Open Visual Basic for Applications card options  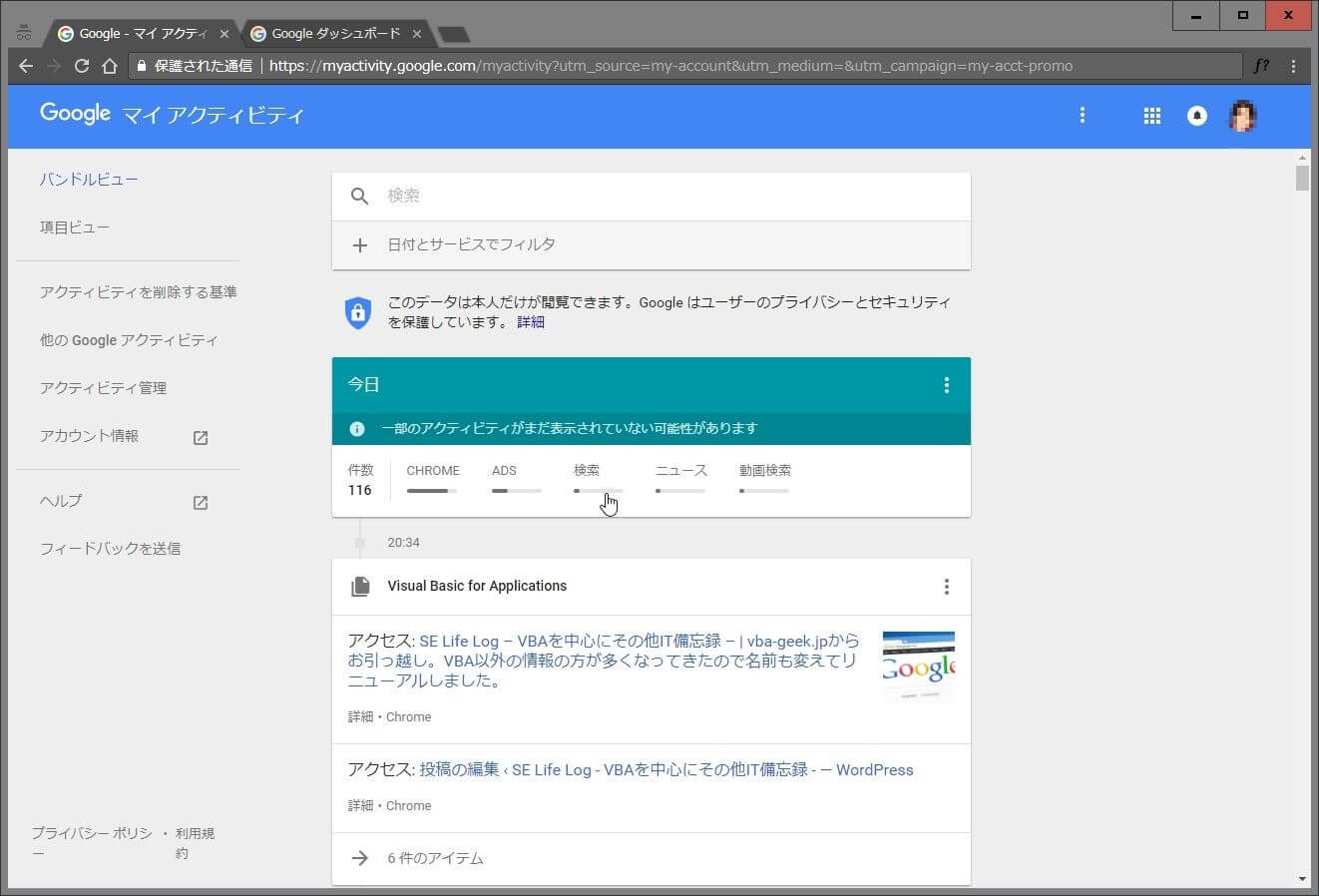946,587
